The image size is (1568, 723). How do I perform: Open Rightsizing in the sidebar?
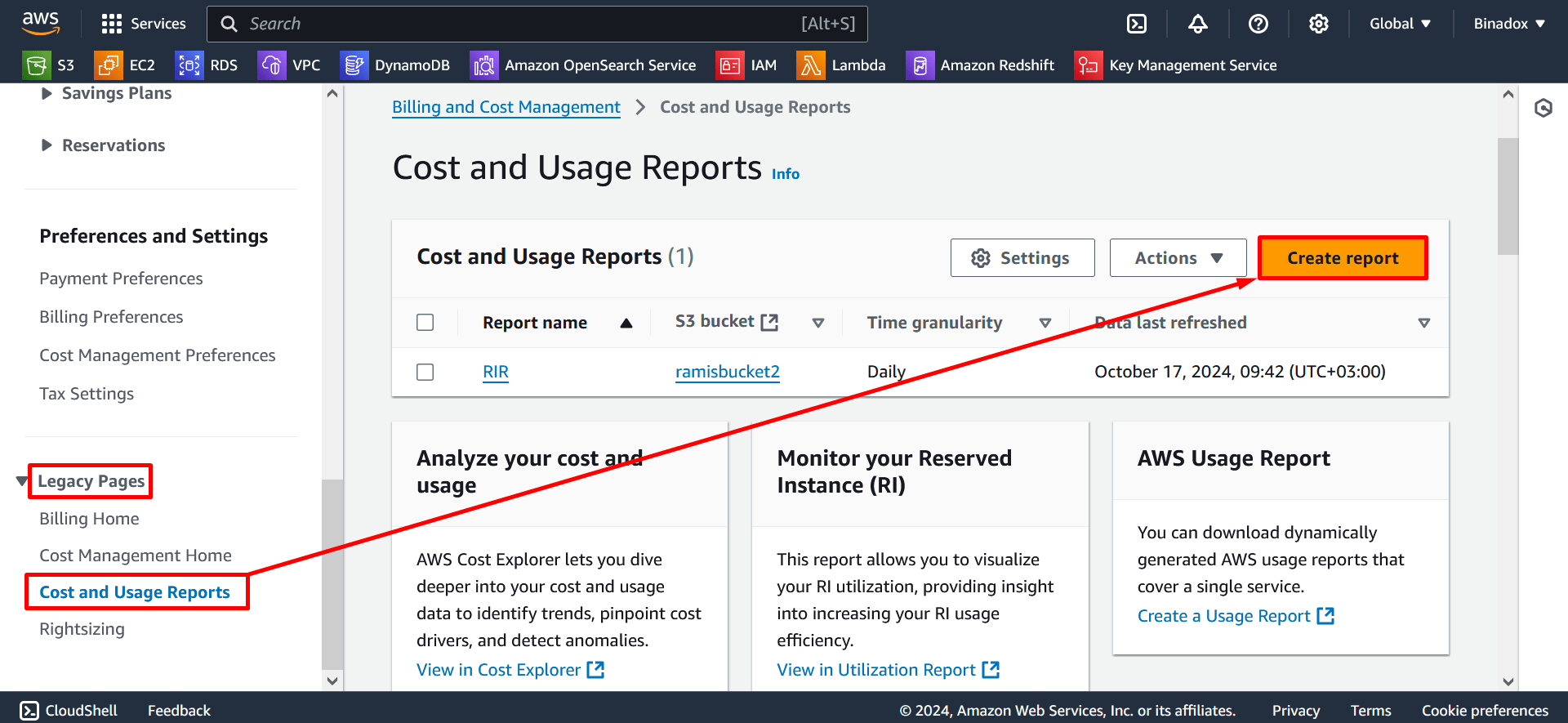click(82, 629)
